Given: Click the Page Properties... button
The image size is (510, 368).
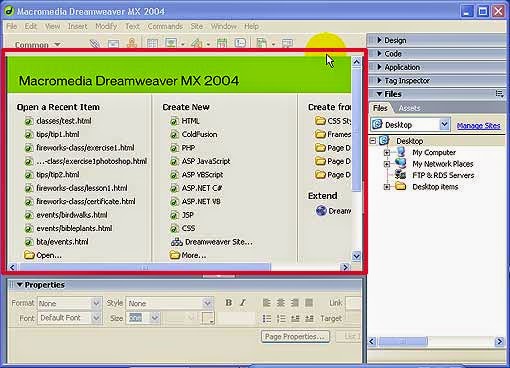Looking at the screenshot, I should pos(295,337).
